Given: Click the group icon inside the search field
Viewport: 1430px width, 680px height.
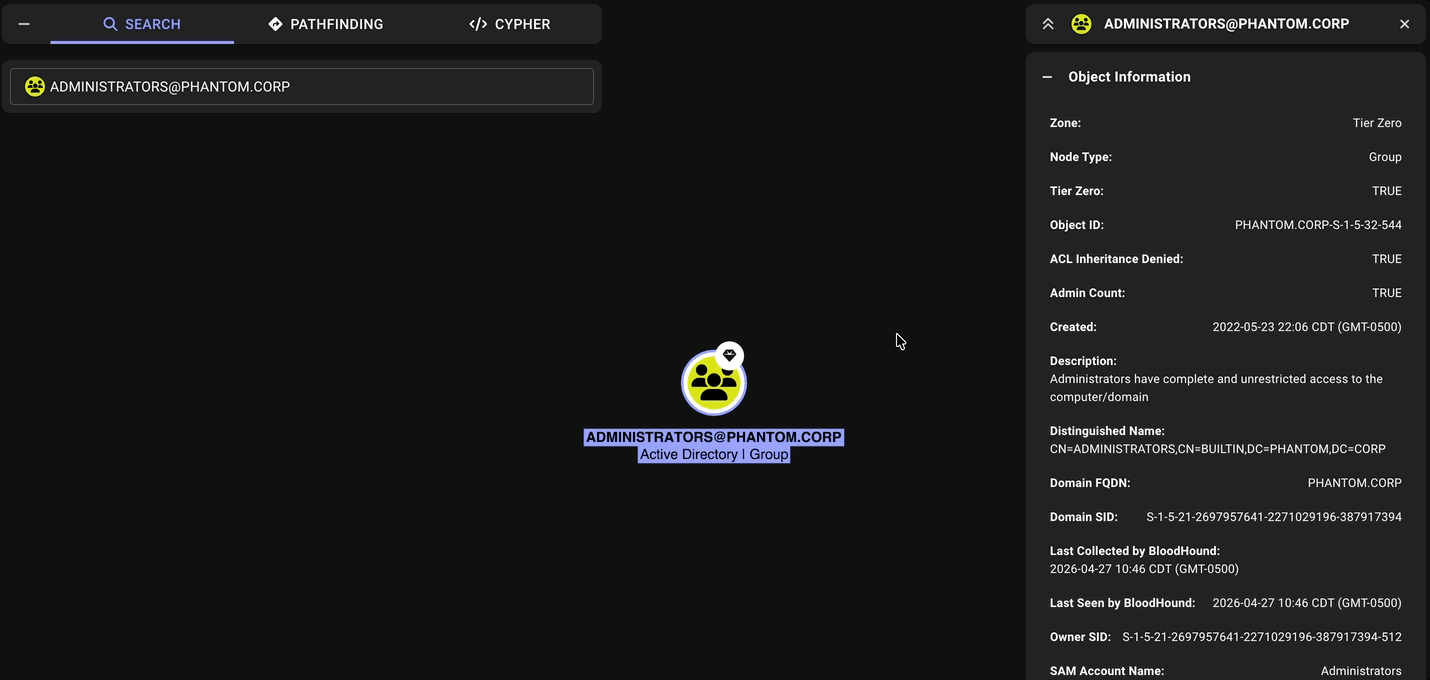Looking at the screenshot, I should pyautogui.click(x=35, y=87).
